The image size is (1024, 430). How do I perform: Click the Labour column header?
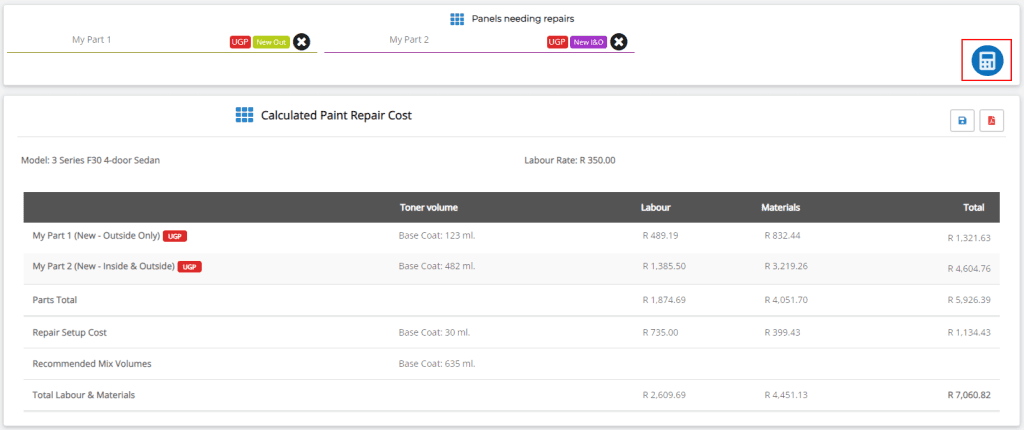tap(655, 208)
